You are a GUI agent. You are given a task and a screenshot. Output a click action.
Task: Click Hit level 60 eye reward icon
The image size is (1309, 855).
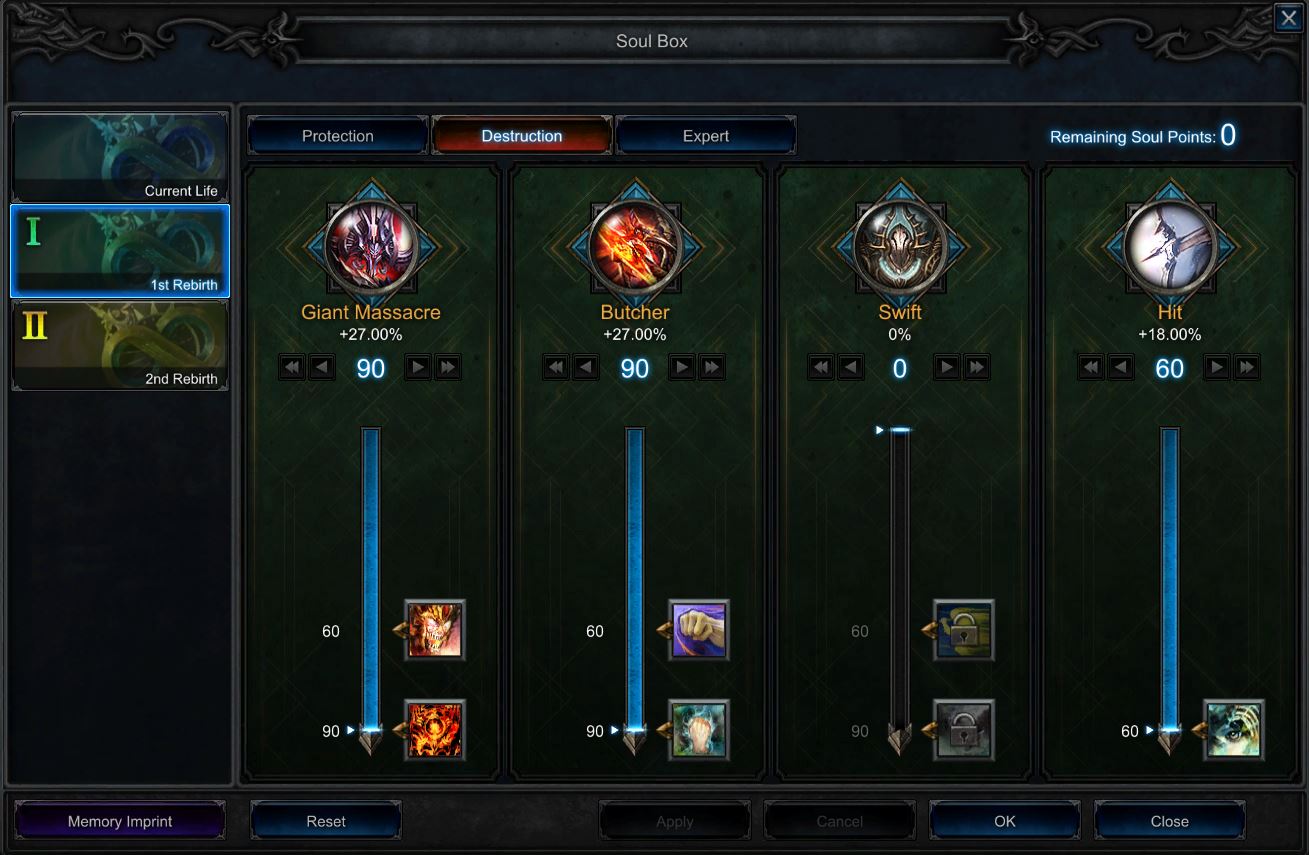(1234, 730)
